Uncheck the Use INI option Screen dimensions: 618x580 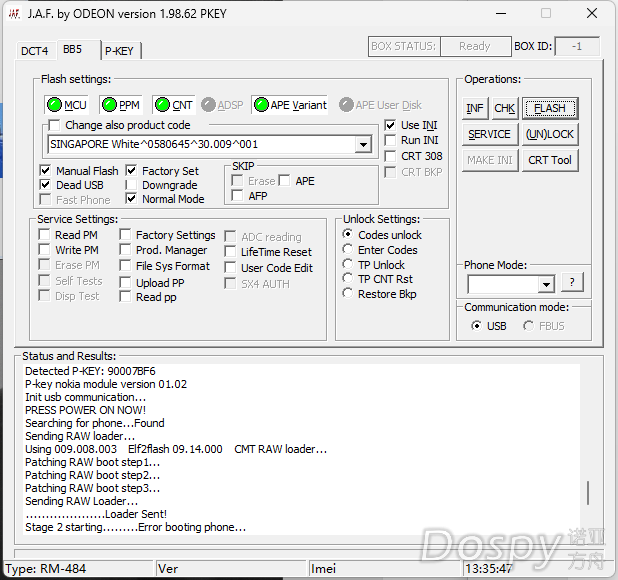pos(390,125)
